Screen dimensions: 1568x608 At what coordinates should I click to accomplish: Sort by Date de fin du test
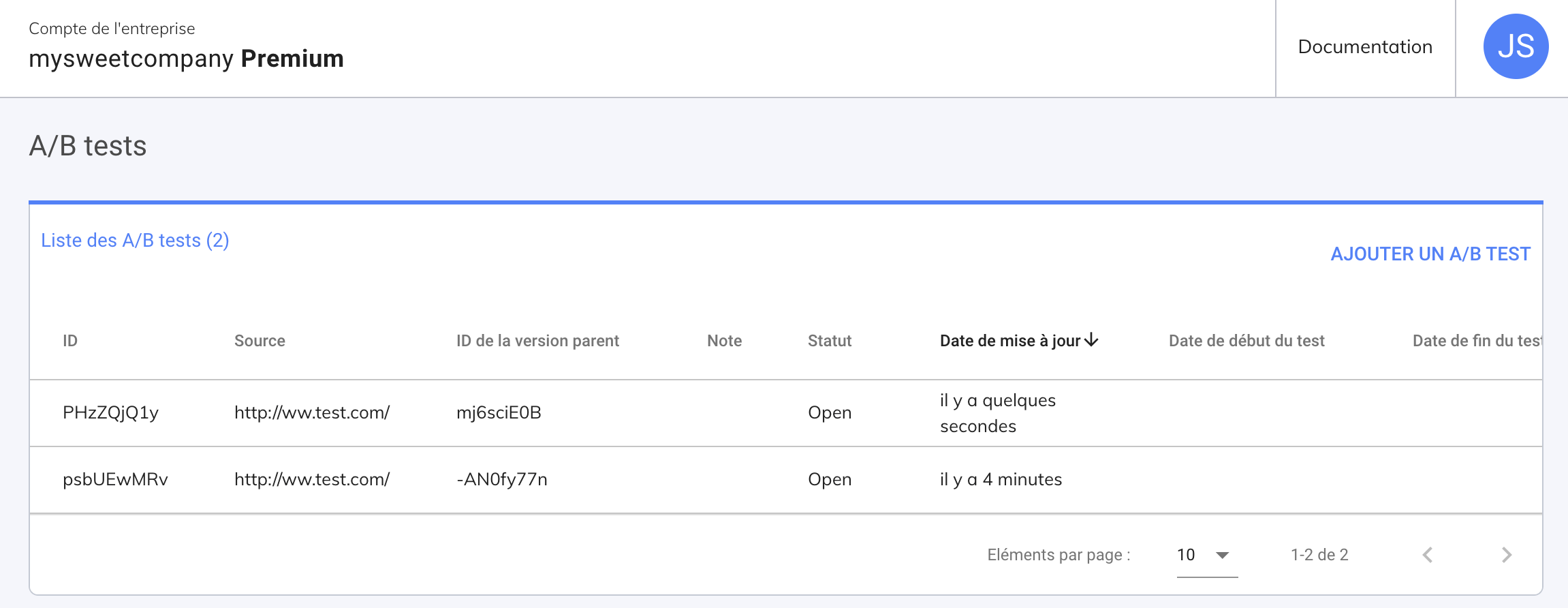point(1475,341)
